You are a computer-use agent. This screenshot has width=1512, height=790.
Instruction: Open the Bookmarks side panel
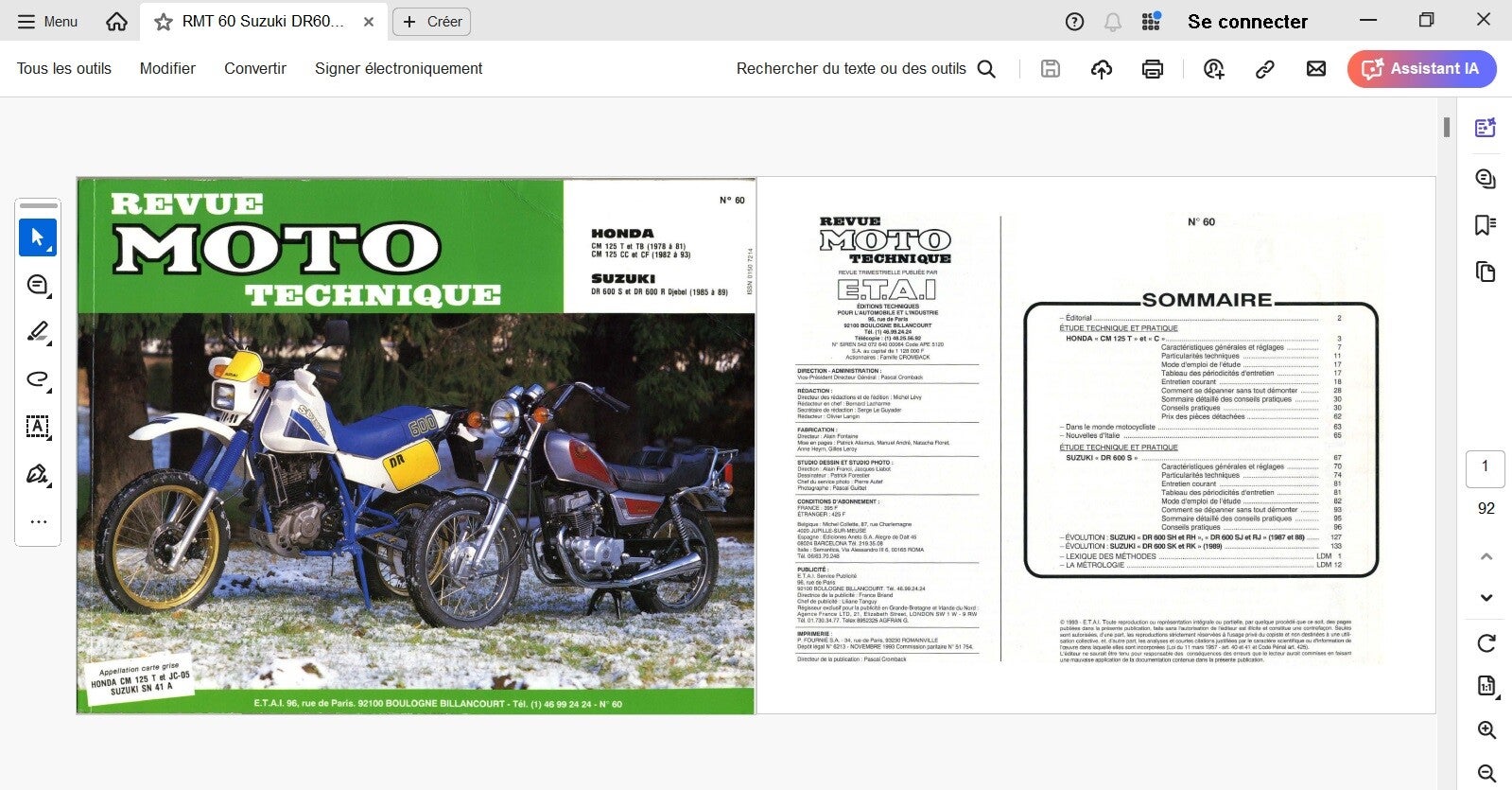1486,224
